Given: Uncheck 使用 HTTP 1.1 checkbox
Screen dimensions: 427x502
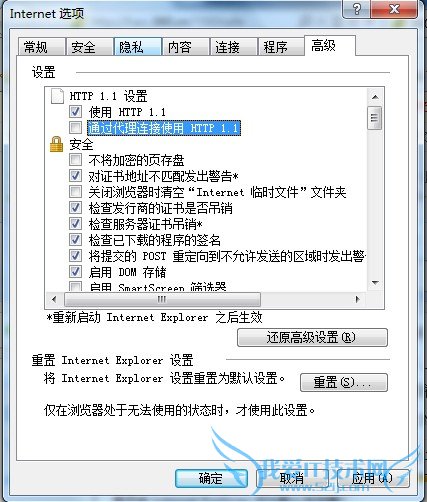Looking at the screenshot, I should (x=75, y=112).
